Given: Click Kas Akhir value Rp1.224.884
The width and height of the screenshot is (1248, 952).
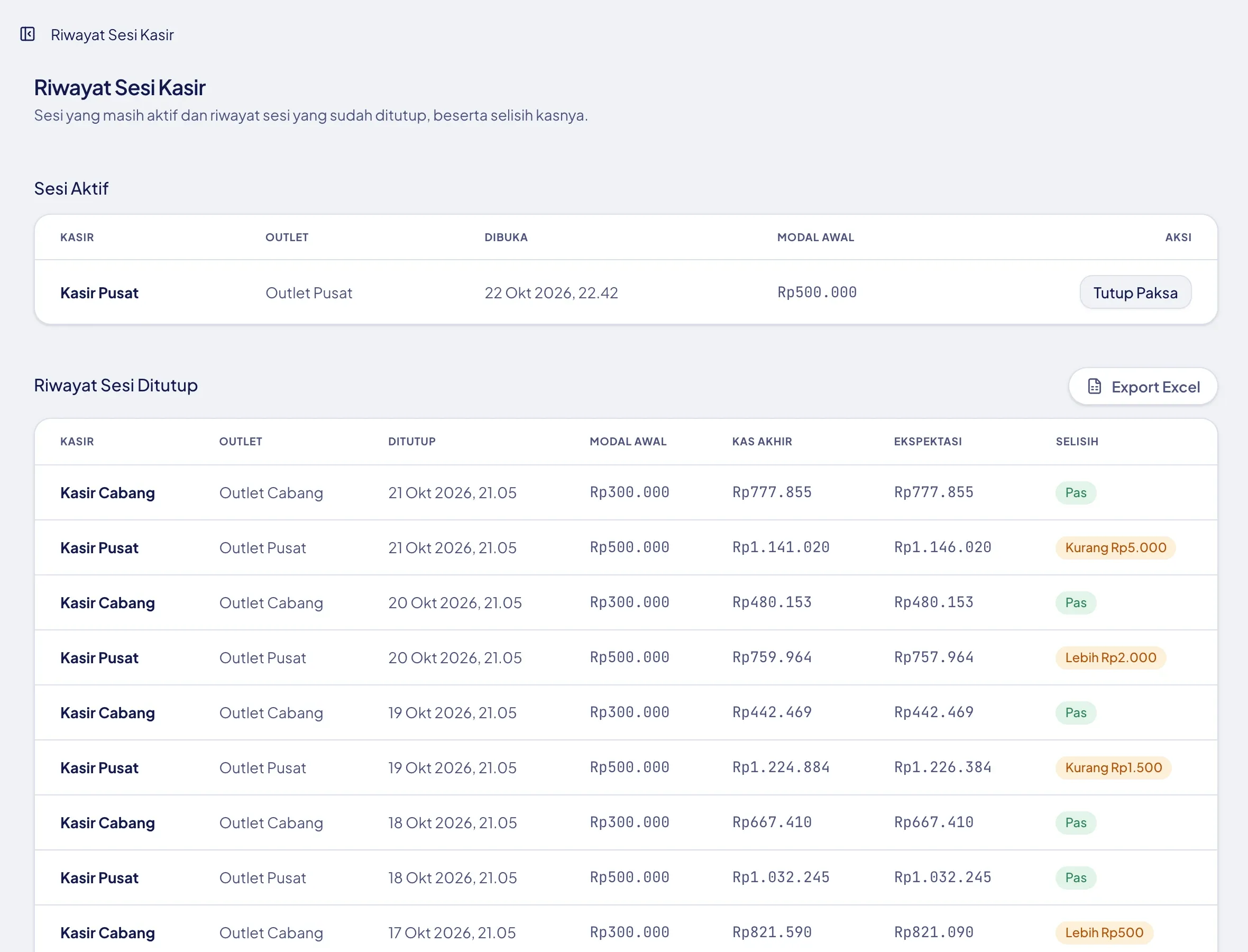Looking at the screenshot, I should tap(781, 767).
